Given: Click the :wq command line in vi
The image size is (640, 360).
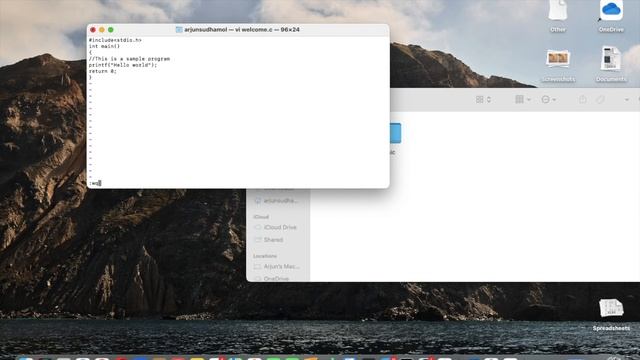Looking at the screenshot, I should pyautogui.click(x=95, y=183).
